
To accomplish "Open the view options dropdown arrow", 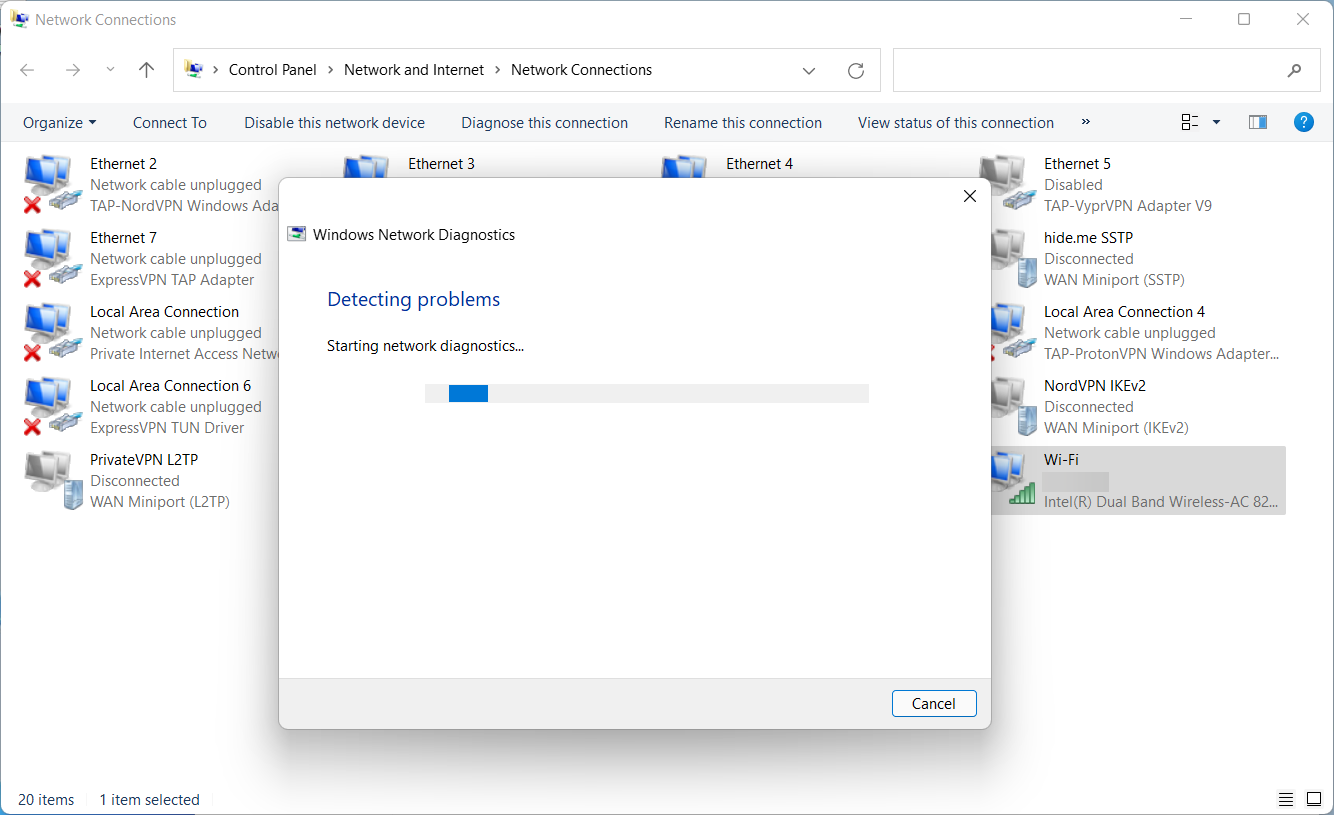I will pyautogui.click(x=1216, y=122).
